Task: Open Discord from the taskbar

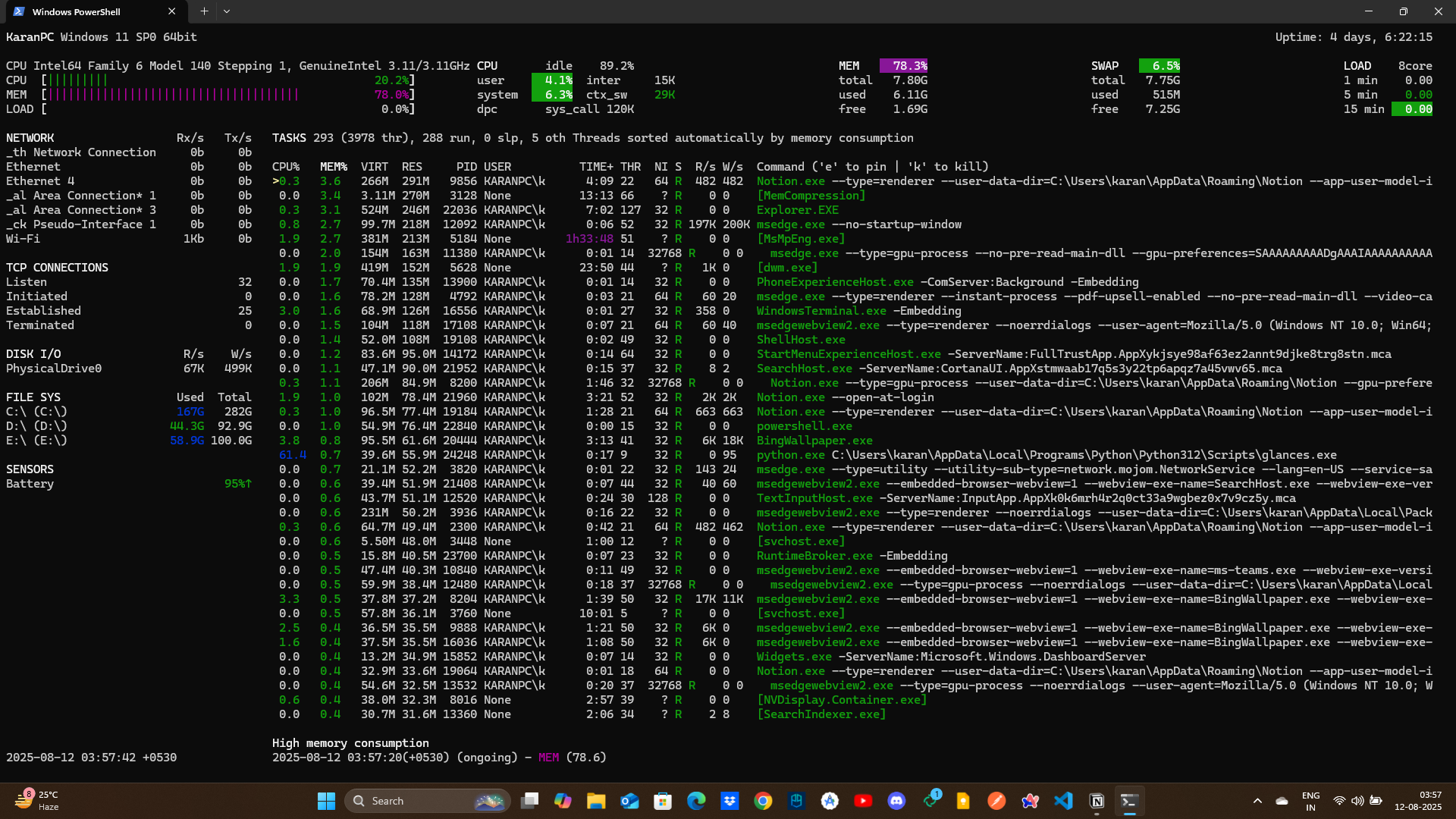Action: 896,801
